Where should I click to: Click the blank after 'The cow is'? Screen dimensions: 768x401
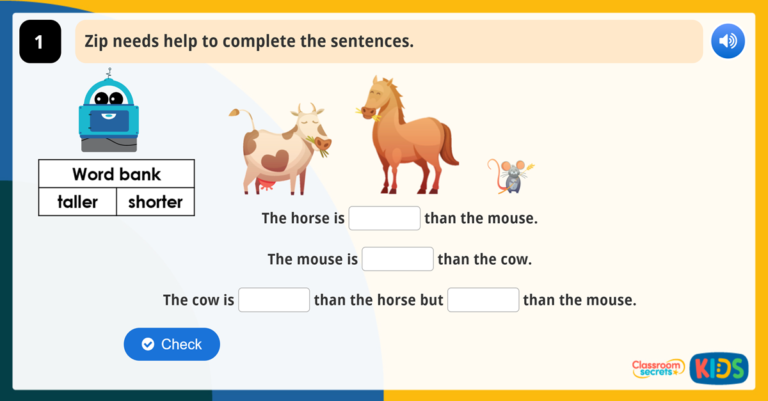[274, 300]
